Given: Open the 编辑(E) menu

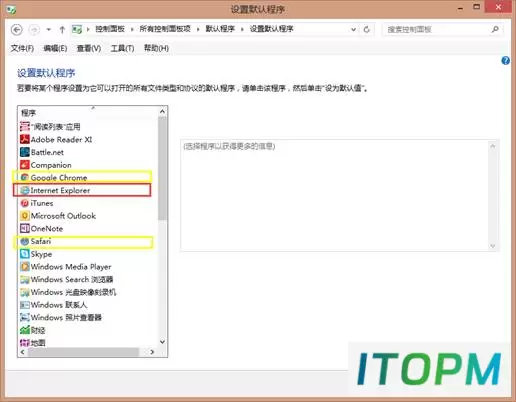Looking at the screenshot, I should [55, 48].
